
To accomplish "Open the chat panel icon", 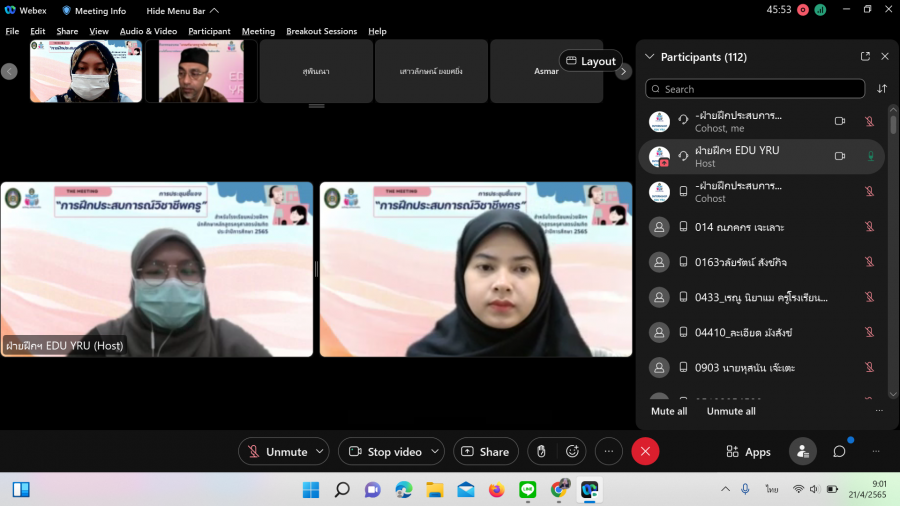I will pos(839,452).
